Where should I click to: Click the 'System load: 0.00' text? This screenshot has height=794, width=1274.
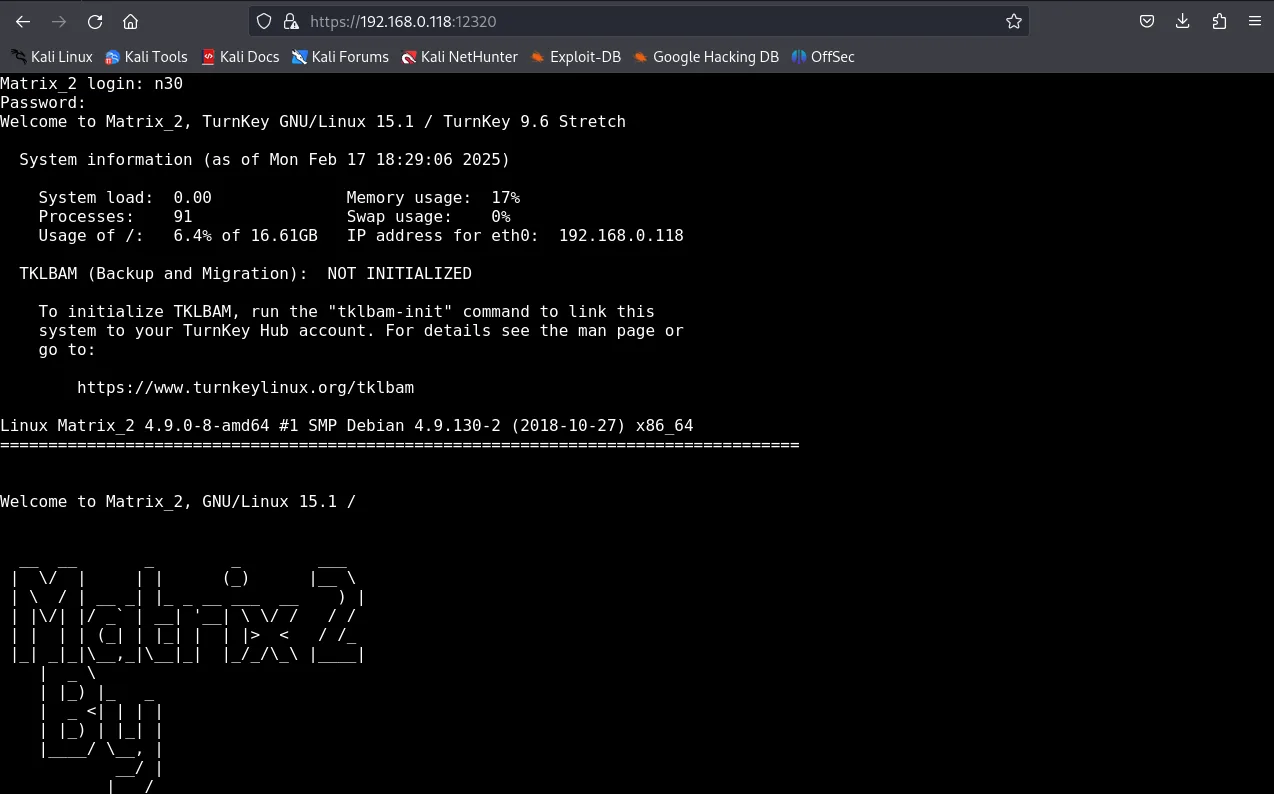point(125,198)
